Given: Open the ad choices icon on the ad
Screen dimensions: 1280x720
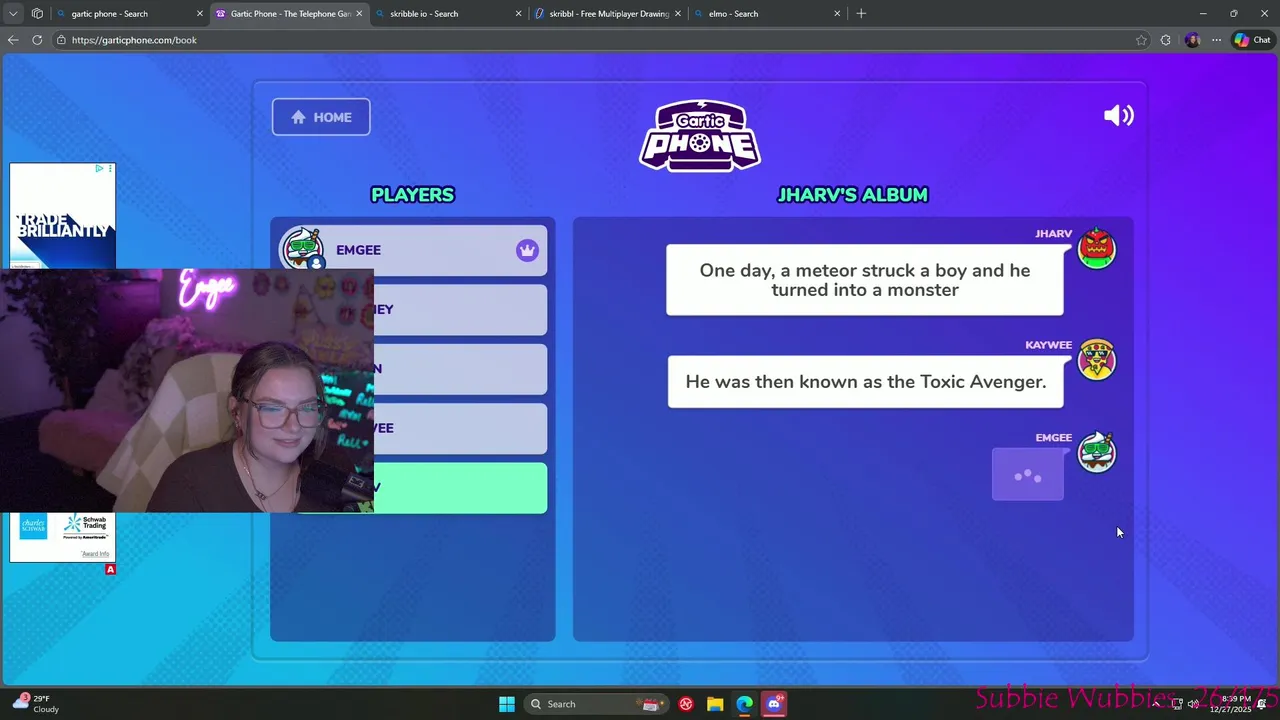Looking at the screenshot, I should click(99, 169).
